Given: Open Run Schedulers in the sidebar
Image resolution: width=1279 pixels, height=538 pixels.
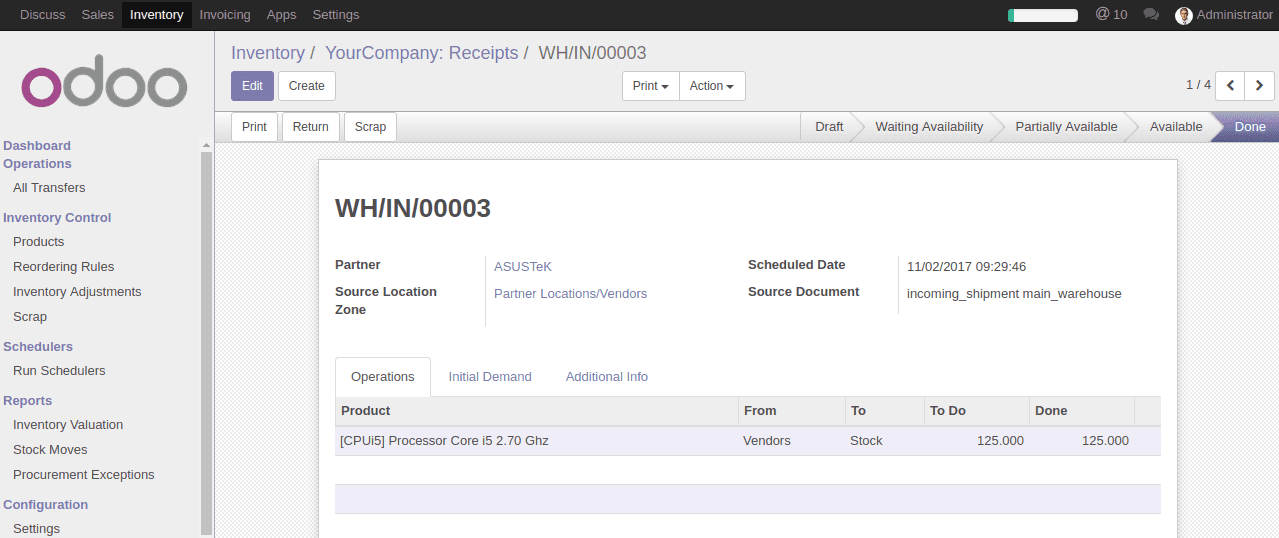Looking at the screenshot, I should coord(59,371).
